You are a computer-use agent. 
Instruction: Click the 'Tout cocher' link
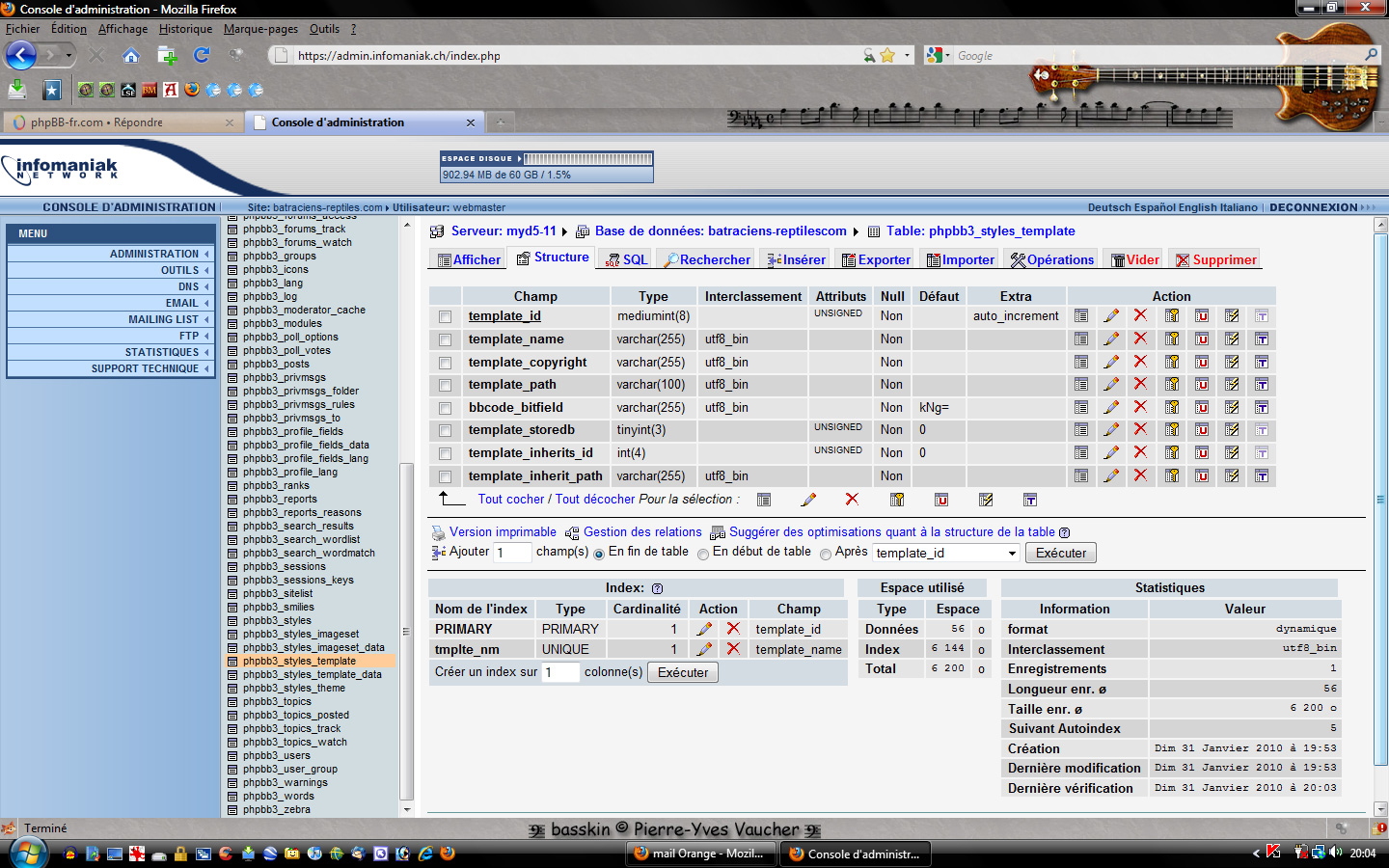pos(511,499)
